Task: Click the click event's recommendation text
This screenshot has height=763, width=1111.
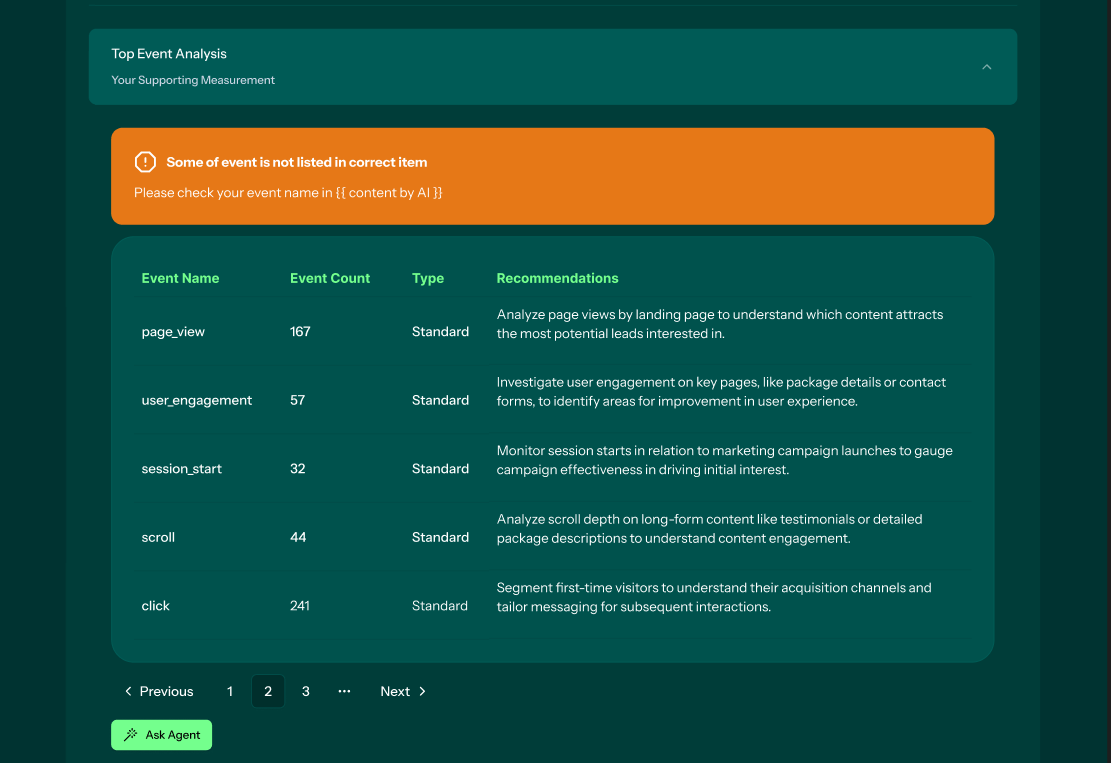Action: pyautogui.click(x=714, y=597)
